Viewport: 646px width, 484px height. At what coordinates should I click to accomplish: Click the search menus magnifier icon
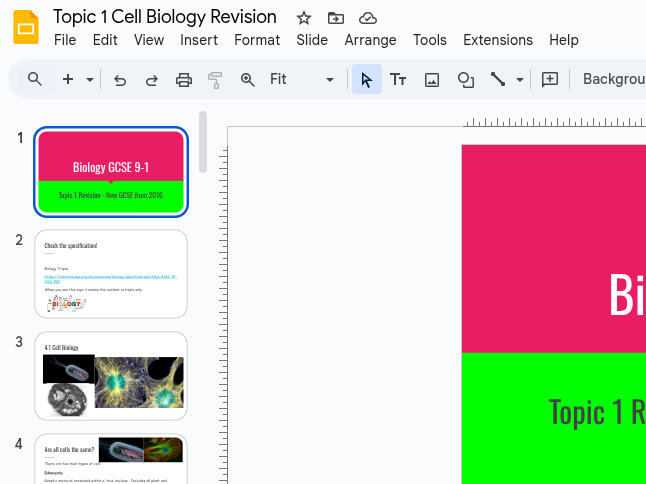[35, 80]
